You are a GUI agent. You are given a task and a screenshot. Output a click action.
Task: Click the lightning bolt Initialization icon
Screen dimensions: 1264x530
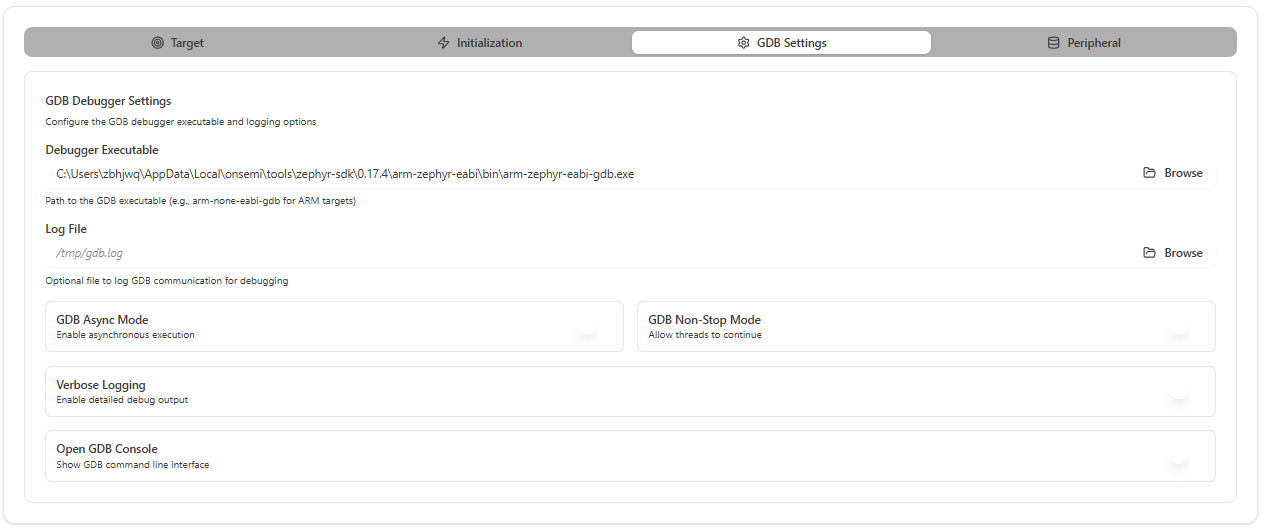[x=444, y=43]
